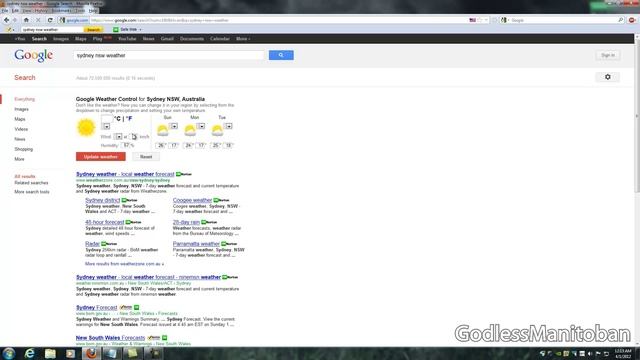
Task: Open current weather condition dropdown
Action: [x=106, y=127]
